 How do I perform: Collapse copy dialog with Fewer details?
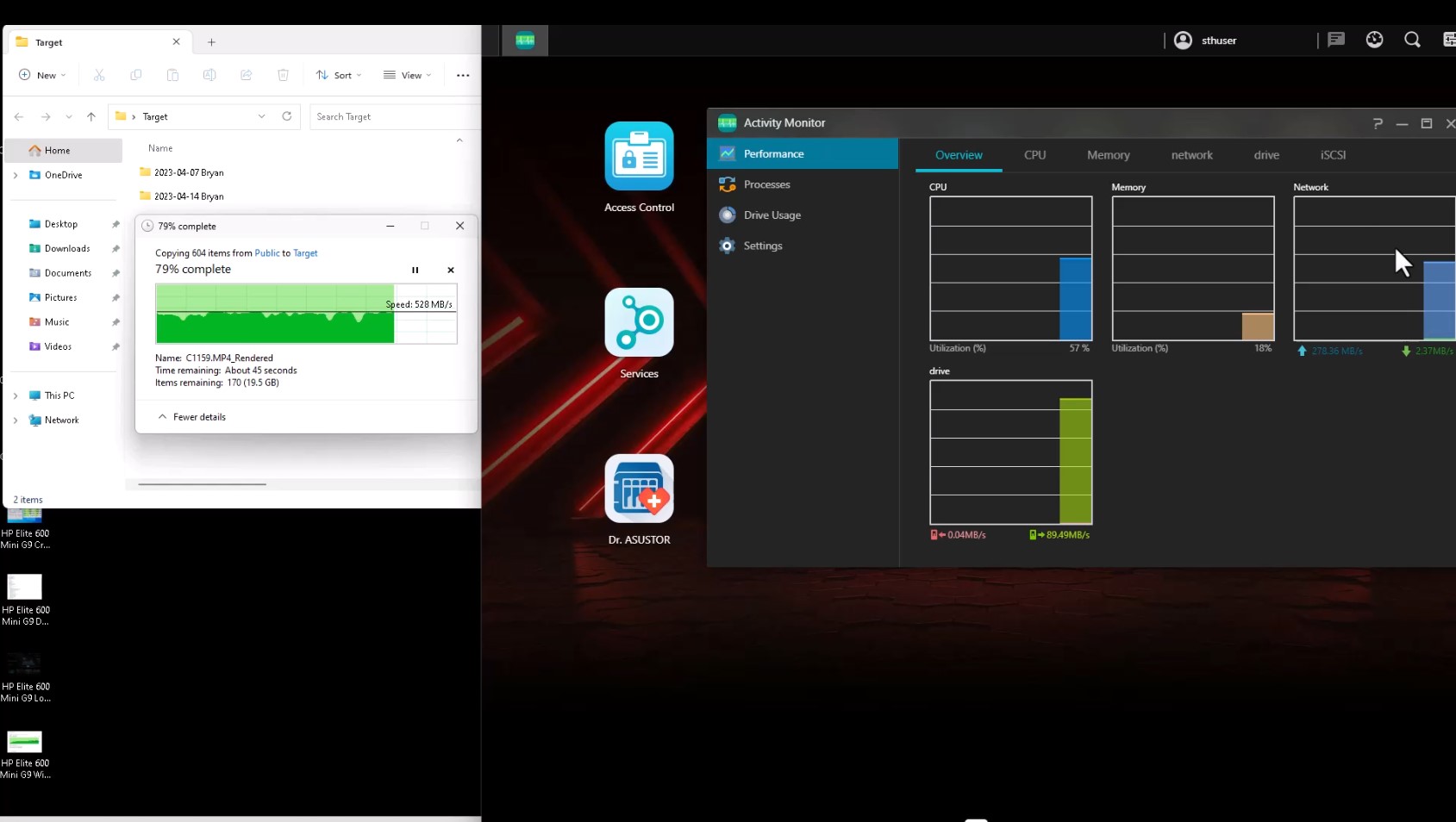pyautogui.click(x=192, y=417)
